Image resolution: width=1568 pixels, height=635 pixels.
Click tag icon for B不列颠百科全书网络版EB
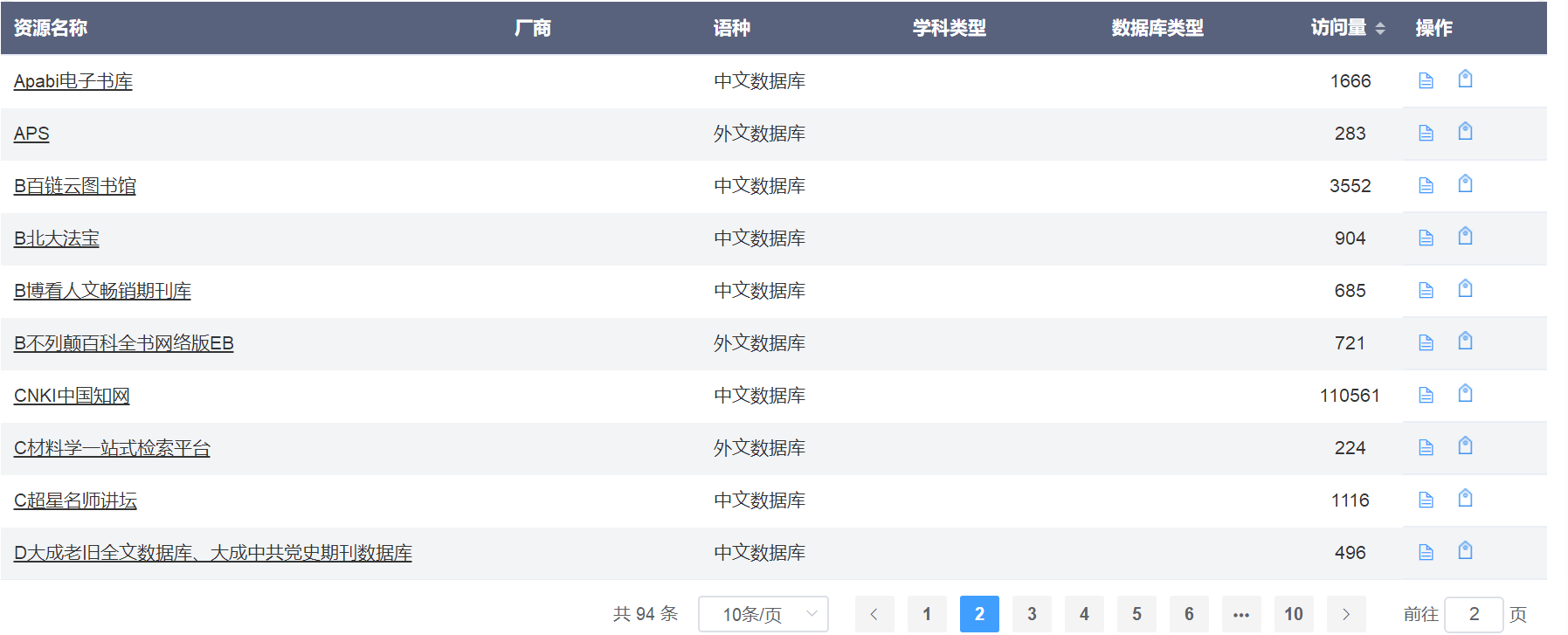tap(1465, 342)
